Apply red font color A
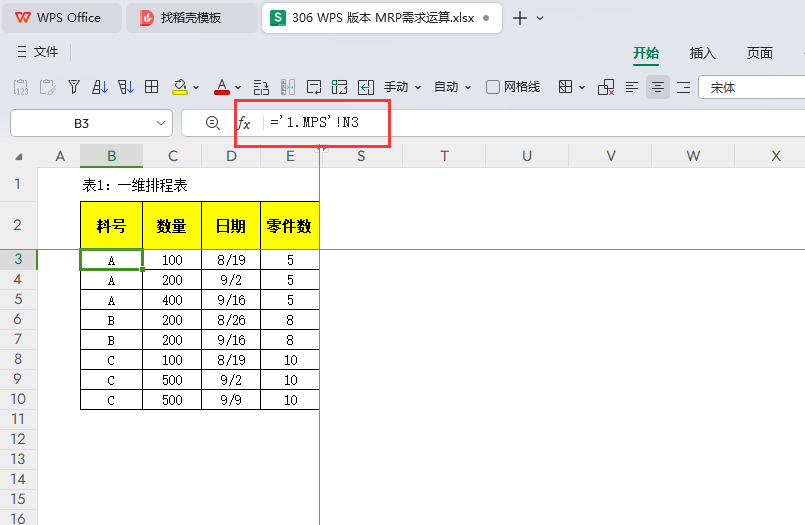This screenshot has height=525, width=805. [222, 87]
